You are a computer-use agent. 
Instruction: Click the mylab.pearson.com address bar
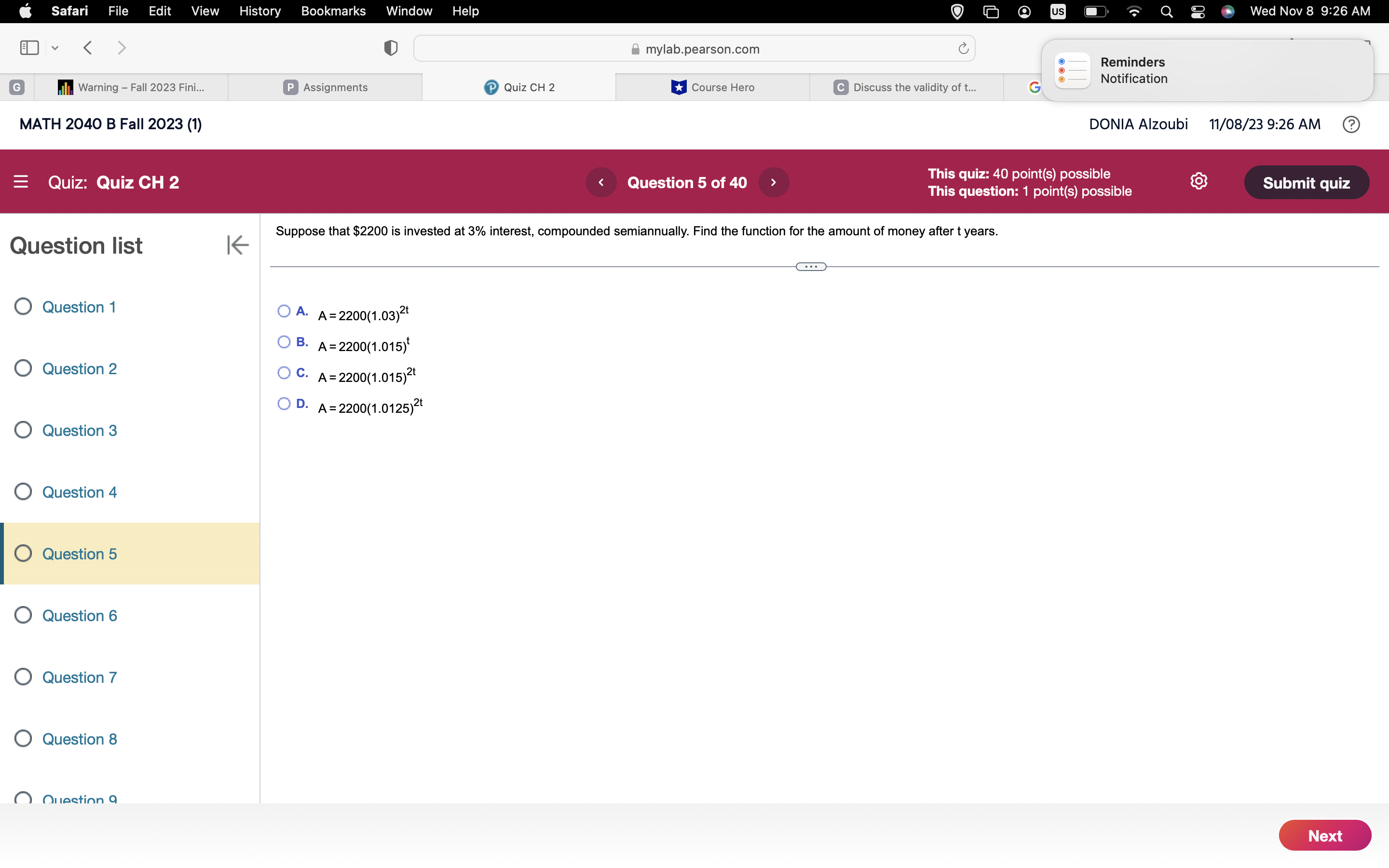(x=701, y=48)
